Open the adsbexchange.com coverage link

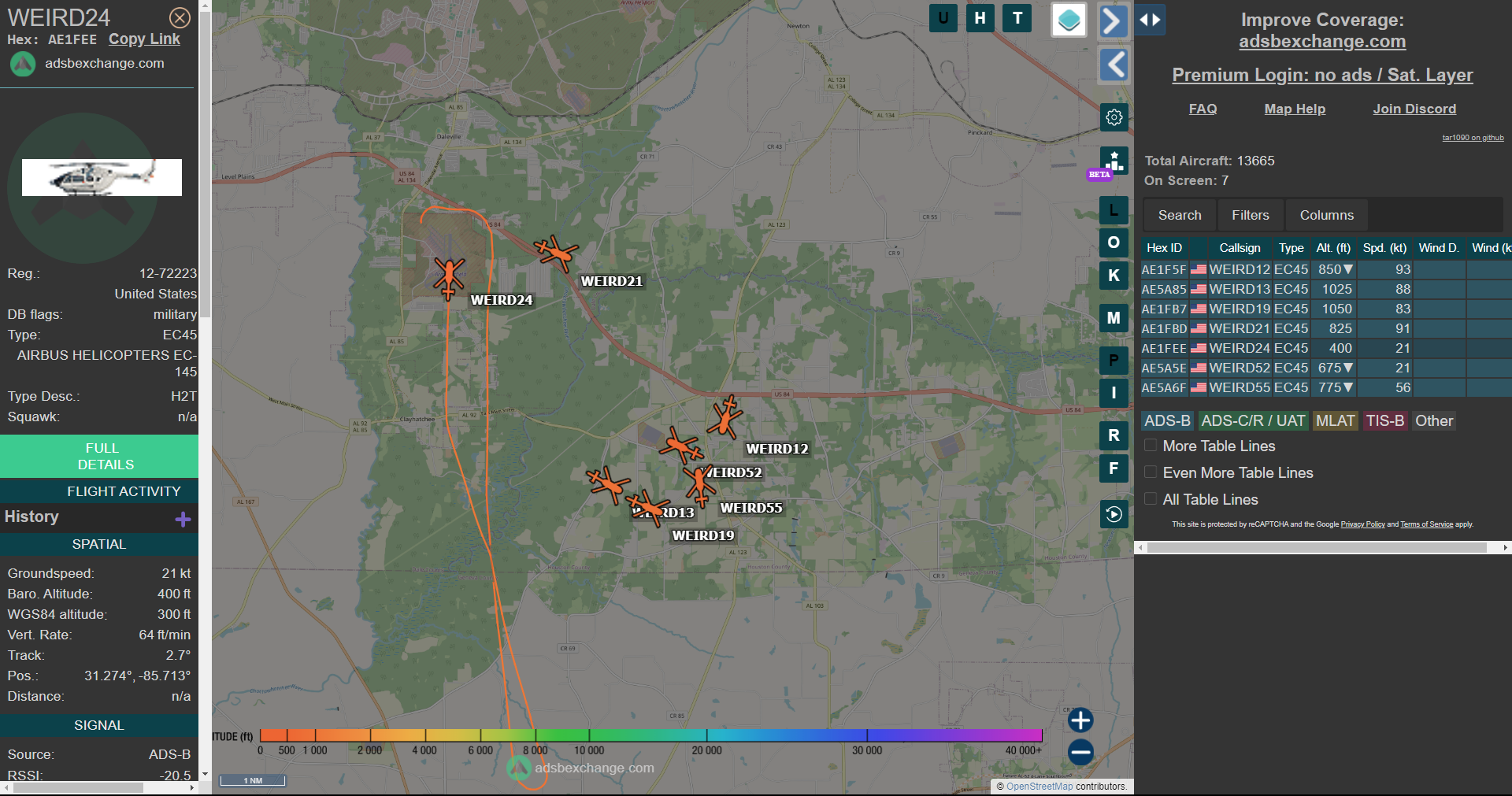click(1322, 42)
